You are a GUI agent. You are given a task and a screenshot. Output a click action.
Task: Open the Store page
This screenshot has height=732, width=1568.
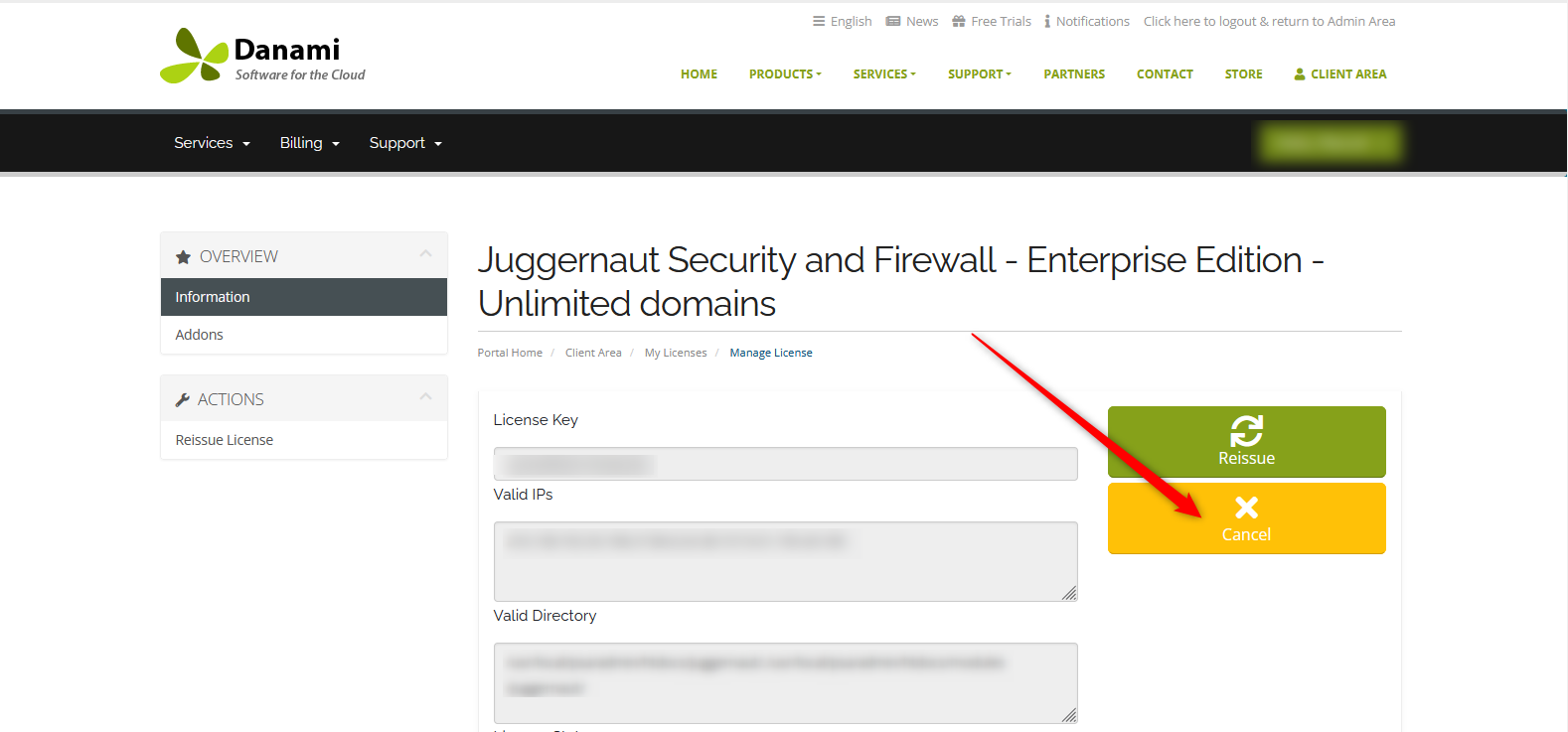pos(1244,74)
